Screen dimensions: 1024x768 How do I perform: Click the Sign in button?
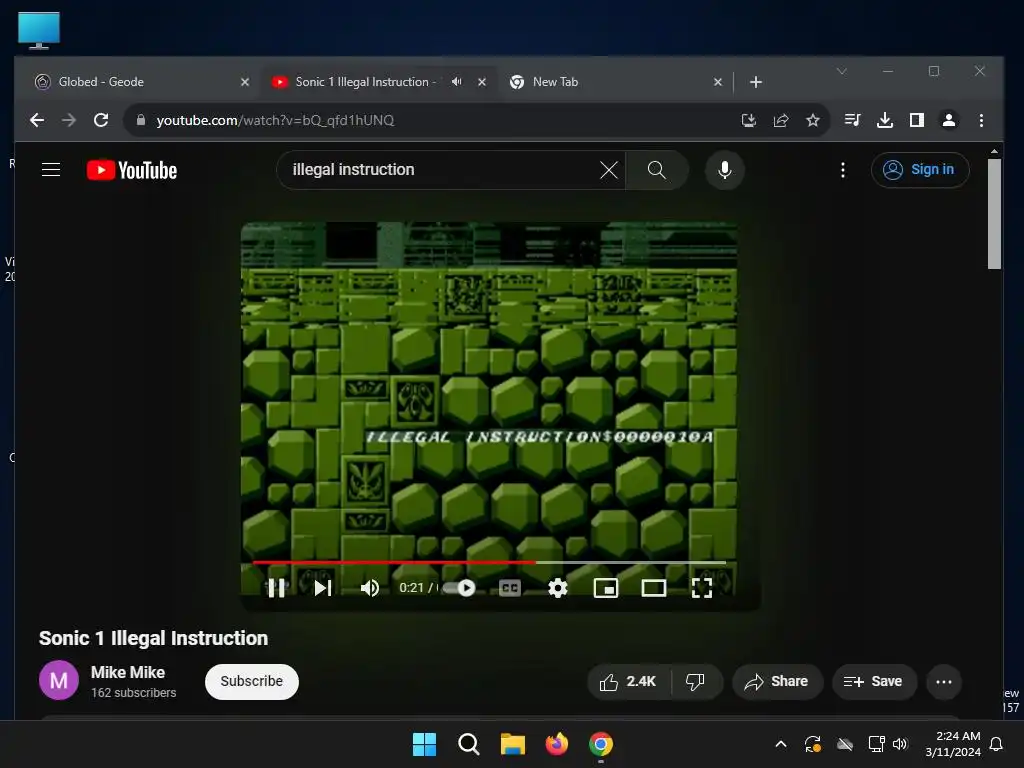(x=920, y=170)
